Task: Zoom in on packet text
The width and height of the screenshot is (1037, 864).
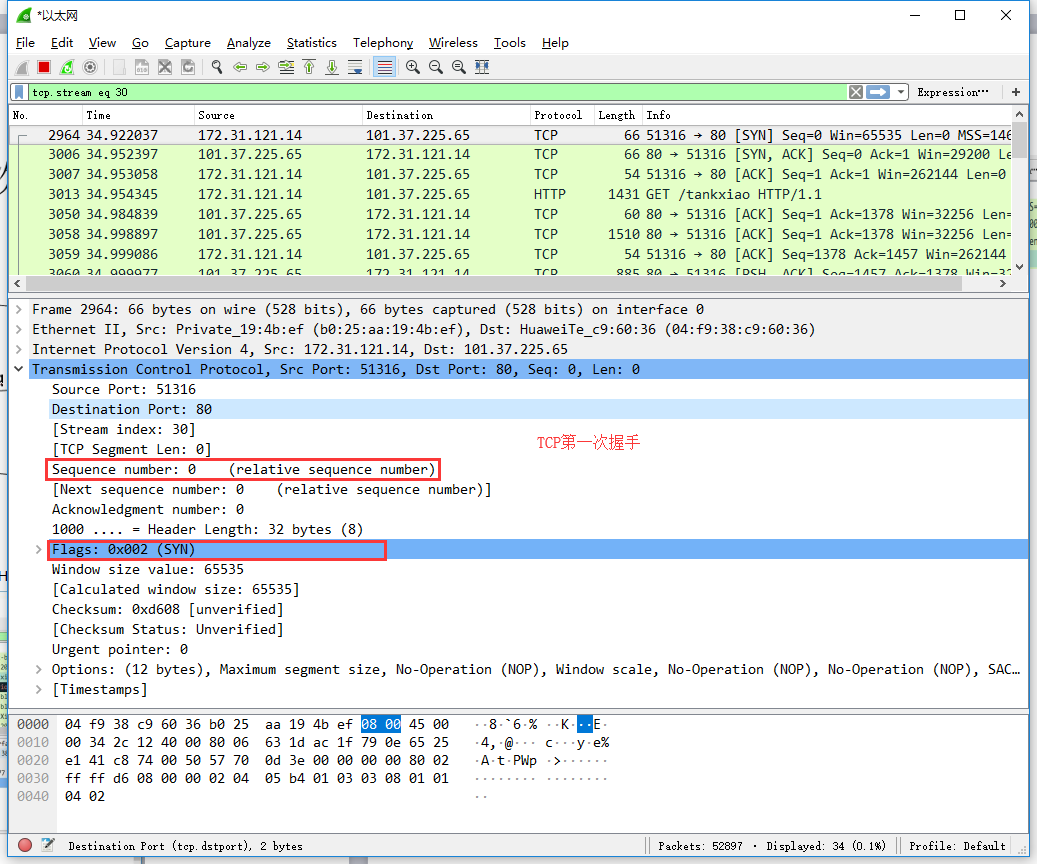Action: (412, 67)
